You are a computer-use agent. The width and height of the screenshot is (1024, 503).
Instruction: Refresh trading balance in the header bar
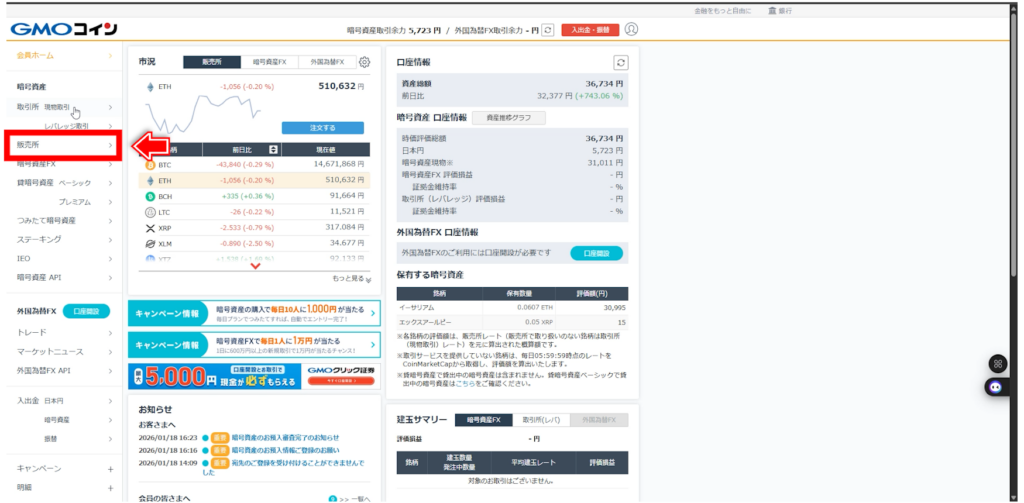tap(548, 30)
